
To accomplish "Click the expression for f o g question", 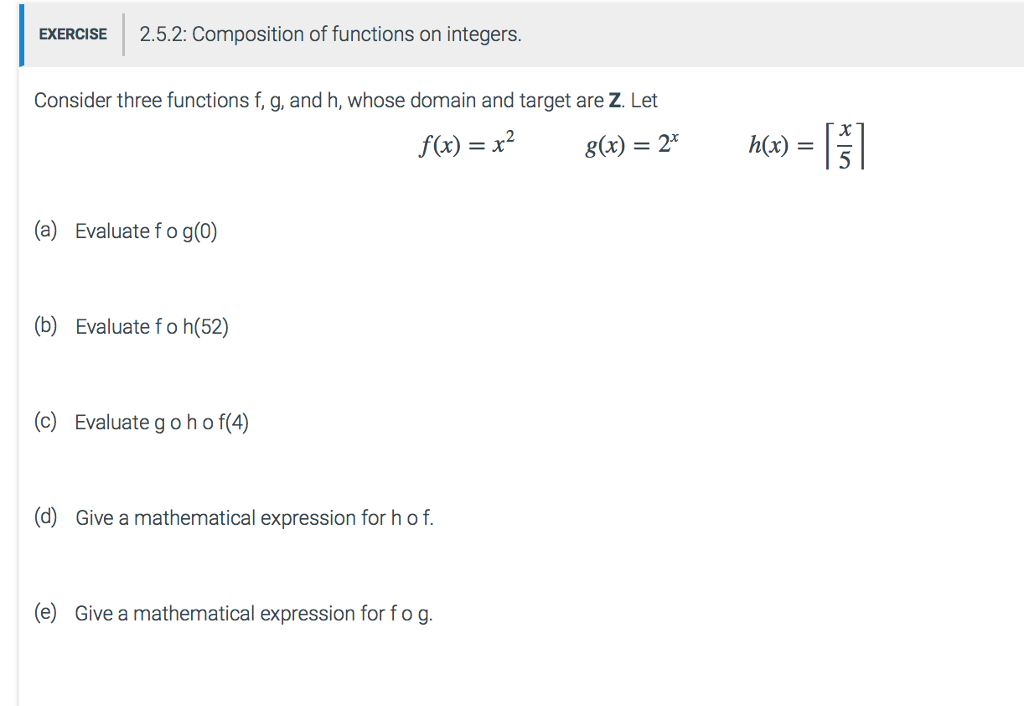I will 254,614.
